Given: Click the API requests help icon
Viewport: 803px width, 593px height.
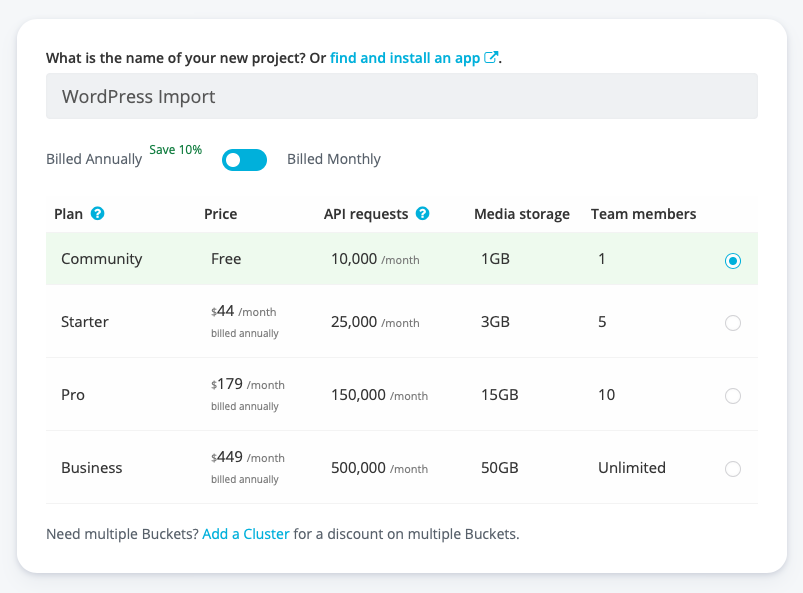Looking at the screenshot, I should click(x=423, y=214).
